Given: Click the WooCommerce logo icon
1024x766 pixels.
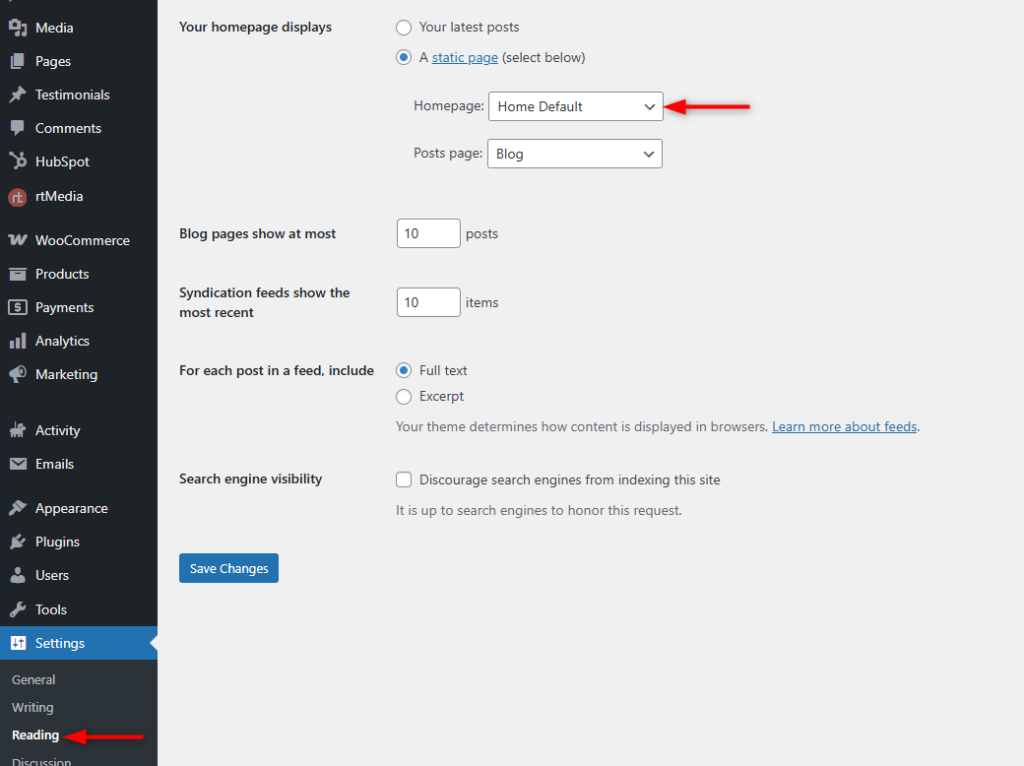Looking at the screenshot, I should (x=17, y=240).
